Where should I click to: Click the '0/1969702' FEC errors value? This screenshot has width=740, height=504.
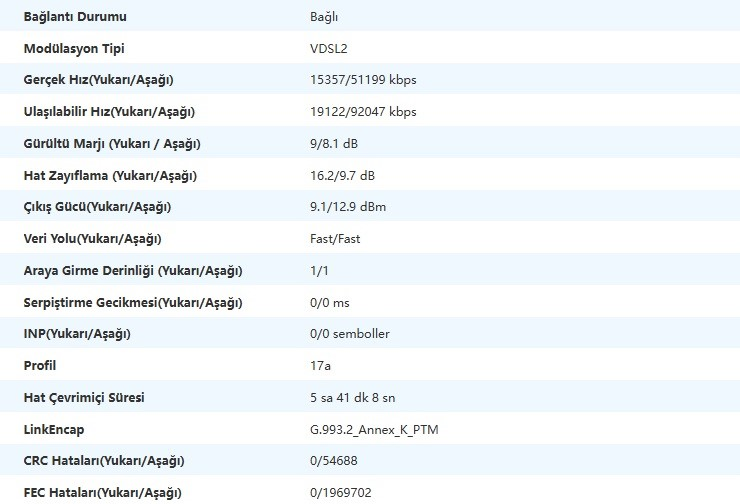(x=341, y=493)
